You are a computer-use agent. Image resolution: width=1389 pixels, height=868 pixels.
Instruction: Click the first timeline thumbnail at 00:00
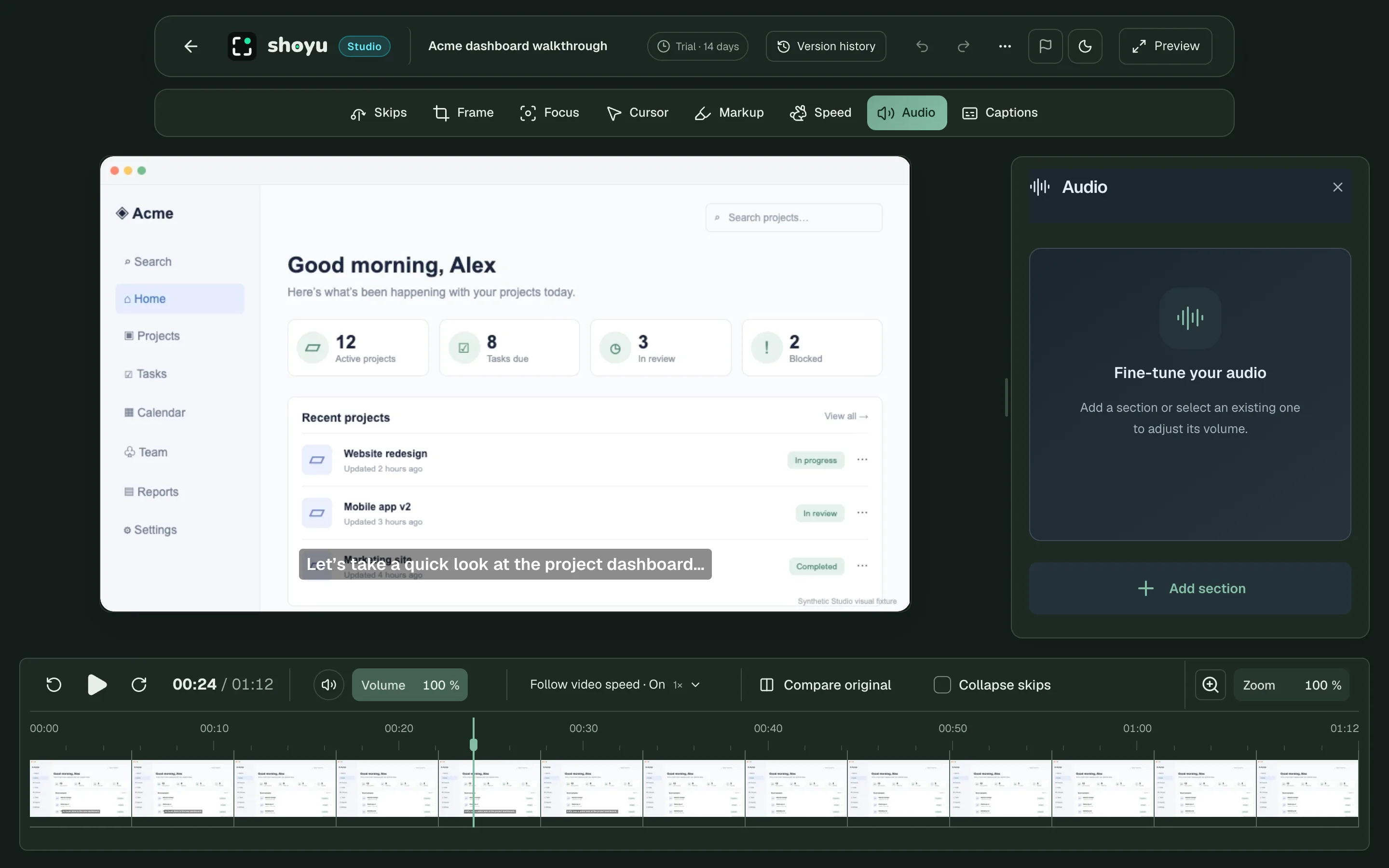click(81, 788)
